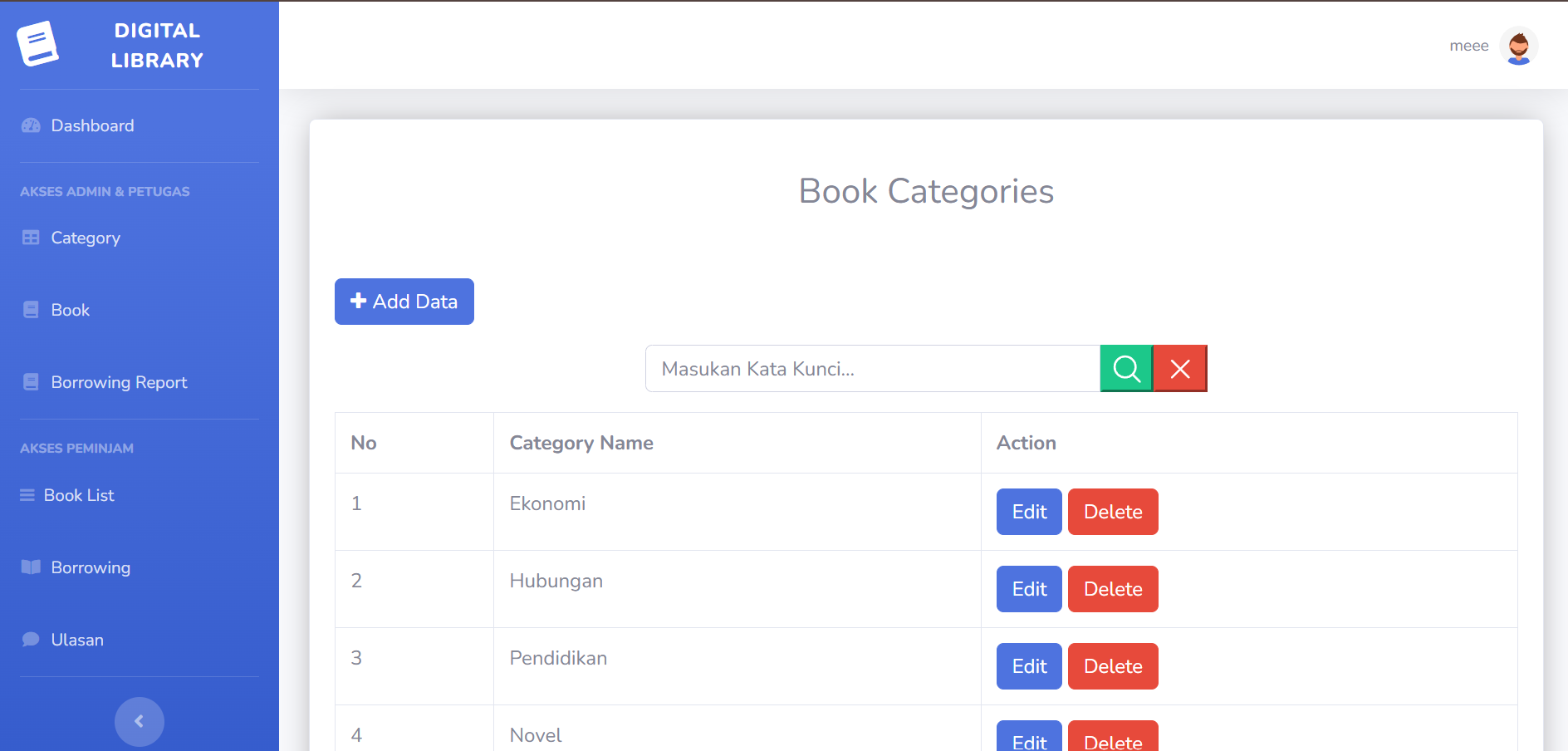Open the Dashboard from the sidebar
The width and height of the screenshot is (1568, 751).
[92, 125]
